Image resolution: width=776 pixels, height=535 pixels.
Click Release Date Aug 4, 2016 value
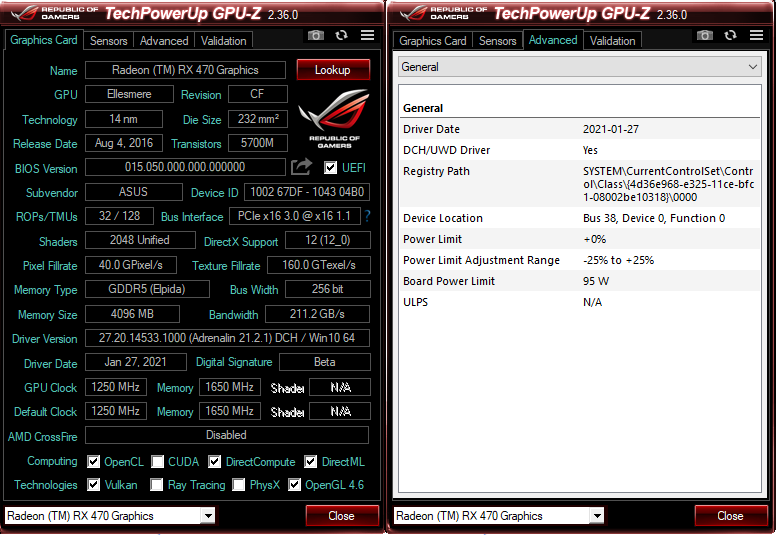click(124, 143)
